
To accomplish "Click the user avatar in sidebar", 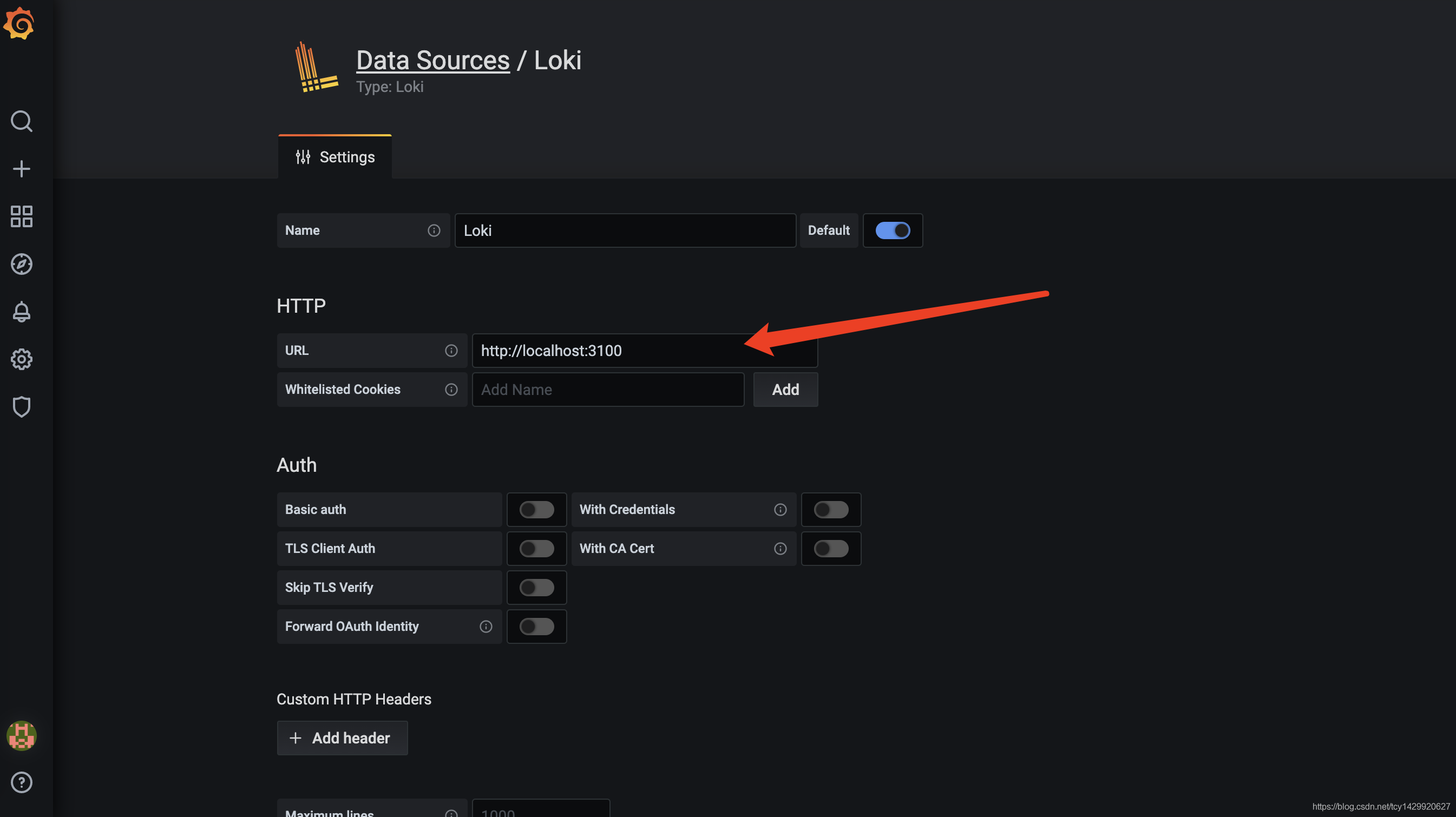I will coord(22,736).
